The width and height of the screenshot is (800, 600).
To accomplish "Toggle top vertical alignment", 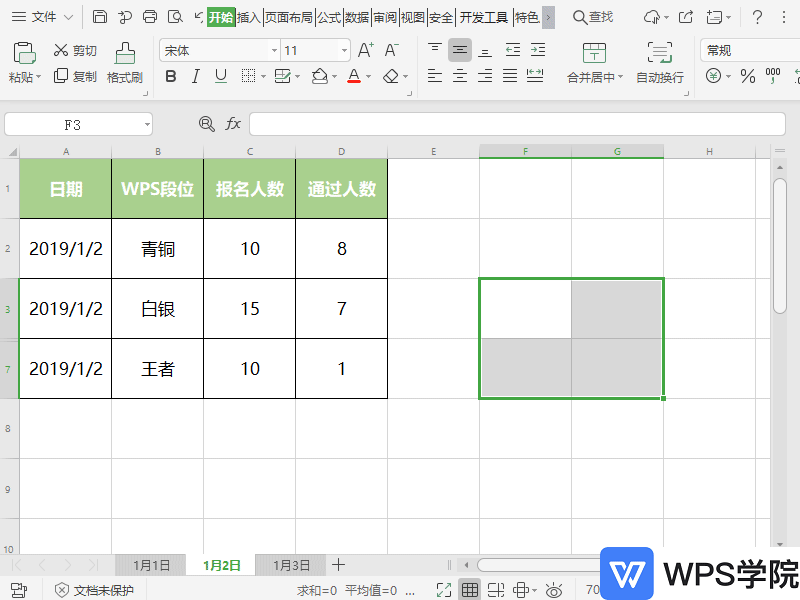I will (435, 49).
